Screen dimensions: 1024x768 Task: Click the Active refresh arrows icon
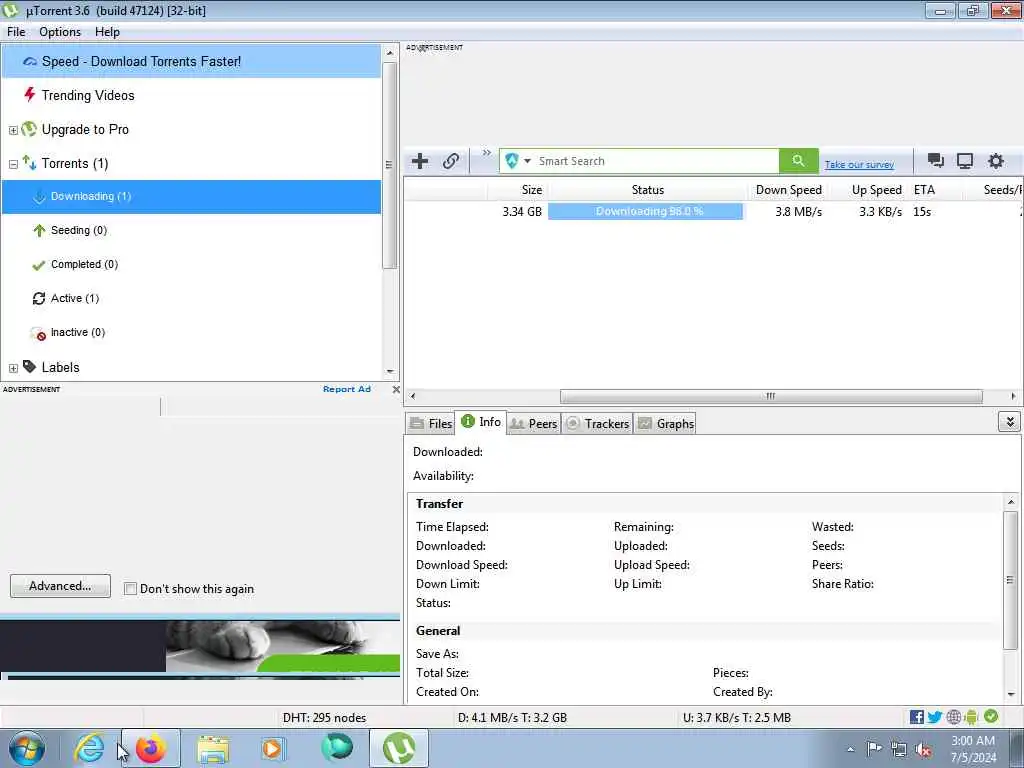39,298
